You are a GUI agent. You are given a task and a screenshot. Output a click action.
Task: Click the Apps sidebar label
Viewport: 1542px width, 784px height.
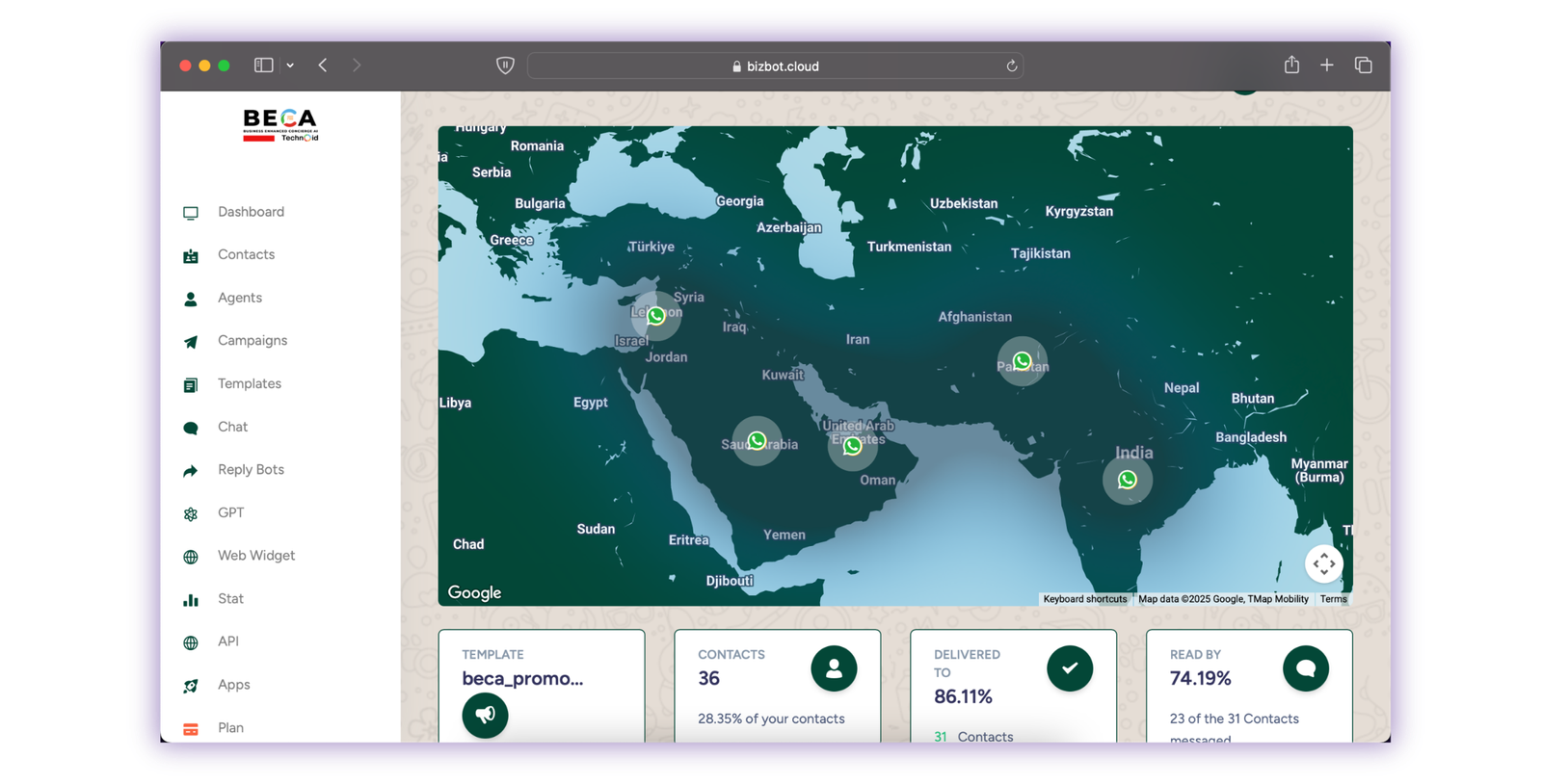coord(233,685)
